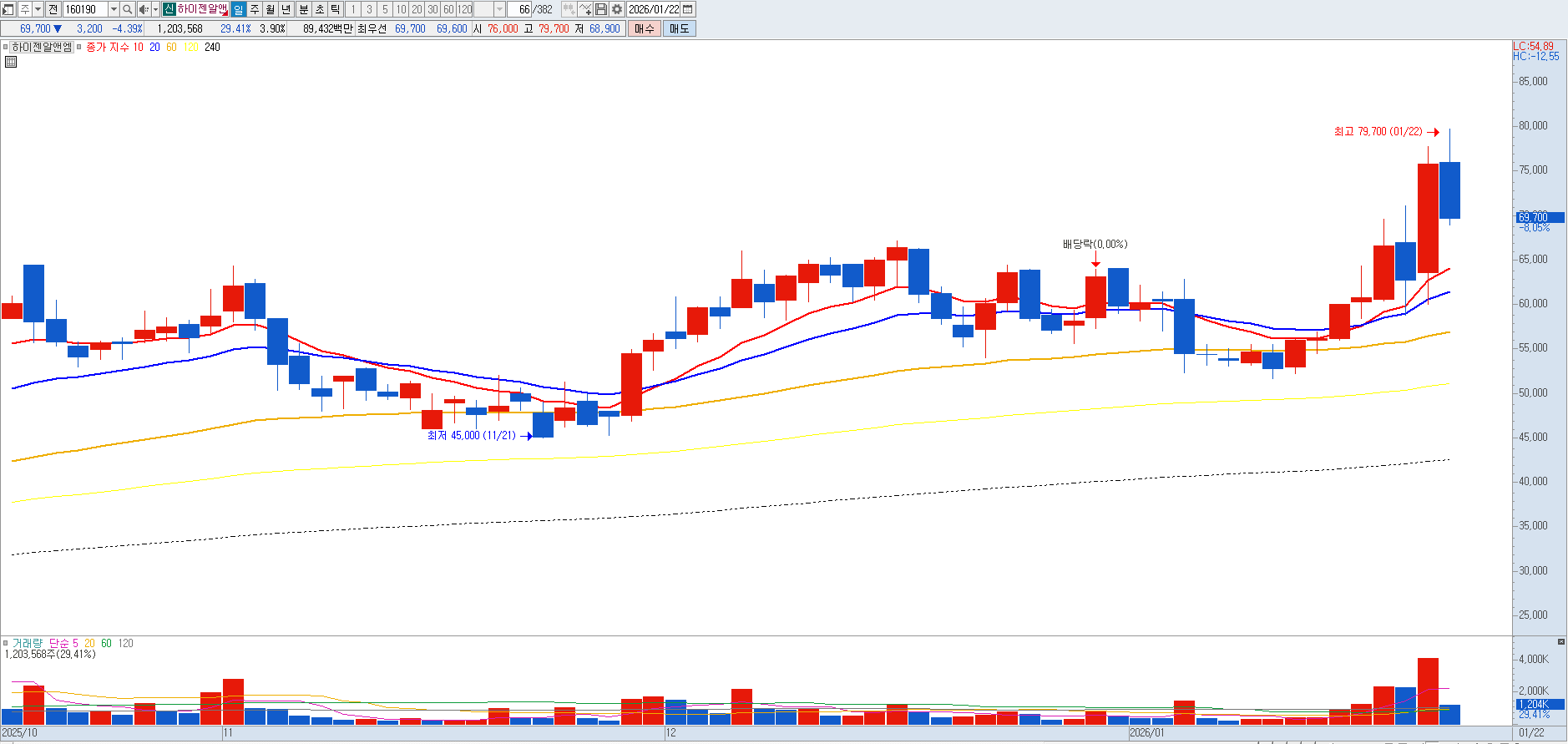Click the add indicator line icon
Image resolution: width=1568 pixels, height=744 pixels.
[584, 9]
